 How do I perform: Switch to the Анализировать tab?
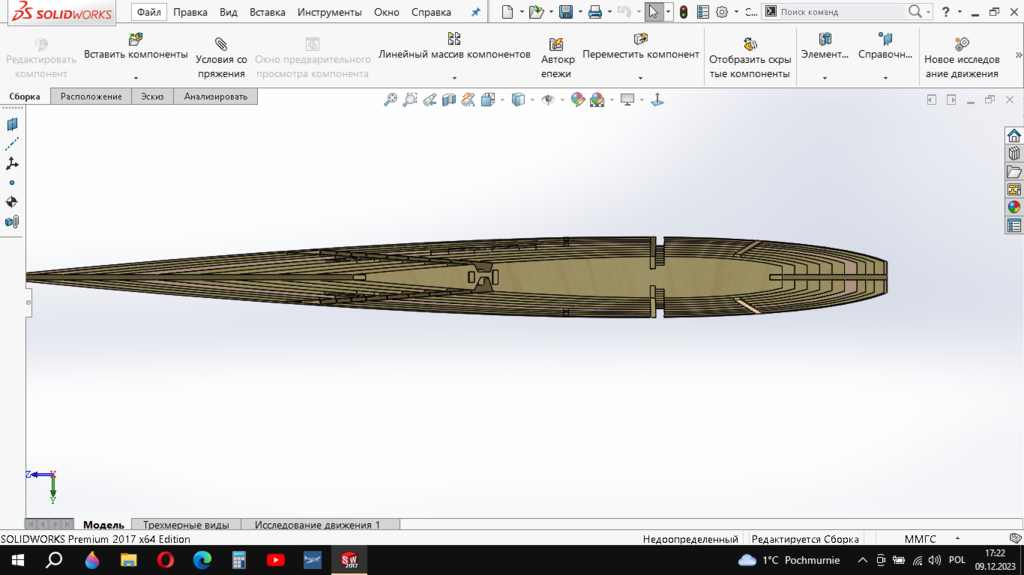coord(215,96)
